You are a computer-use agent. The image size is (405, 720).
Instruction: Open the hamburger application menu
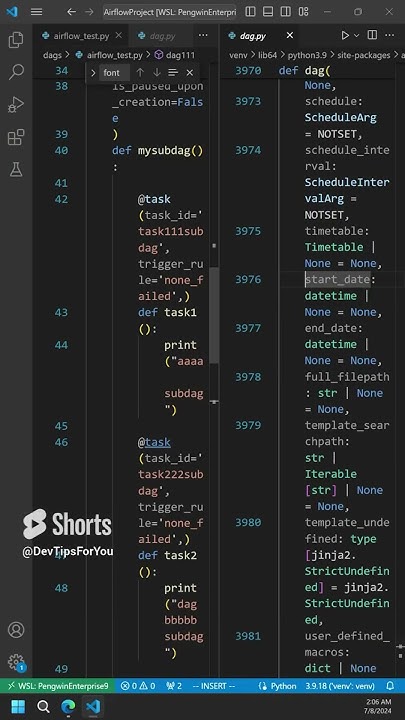point(36,12)
